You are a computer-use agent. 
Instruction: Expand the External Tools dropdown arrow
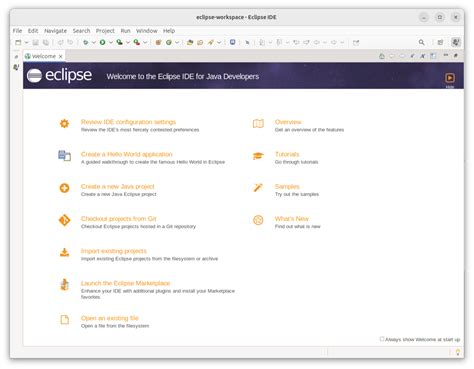(x=145, y=42)
